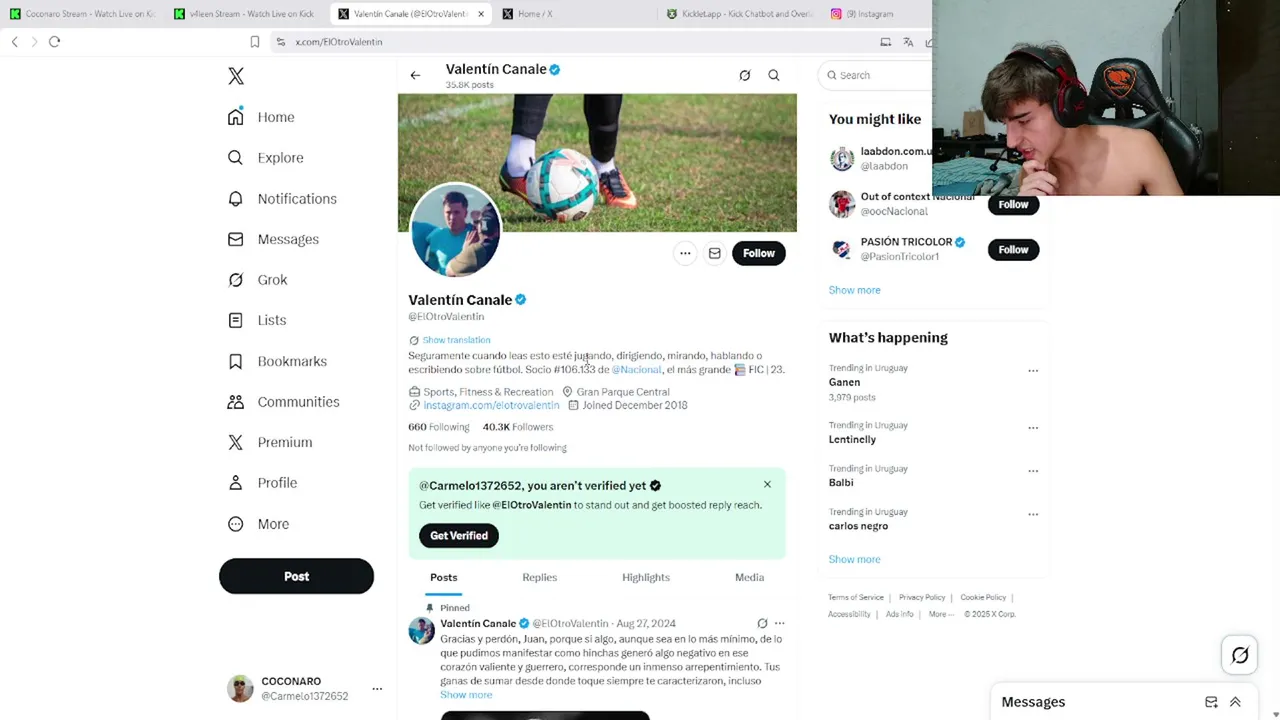Click the new message icon in Messages bar
This screenshot has width=1280, height=720.
1211,702
